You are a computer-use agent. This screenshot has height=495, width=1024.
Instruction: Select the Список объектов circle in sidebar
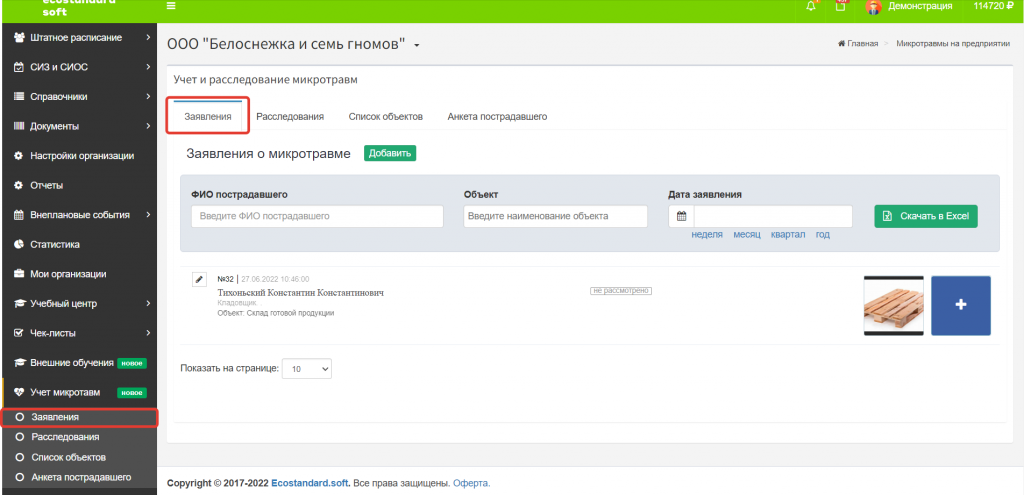click(x=20, y=457)
